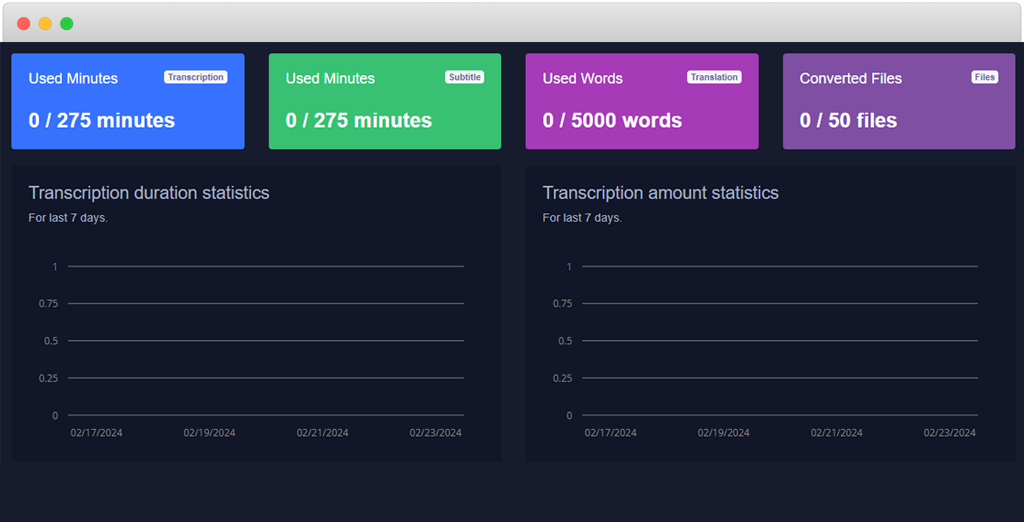Select the "0 / 275 minutes" value on the green card
Screen dimensions: 1024x522
click(359, 121)
